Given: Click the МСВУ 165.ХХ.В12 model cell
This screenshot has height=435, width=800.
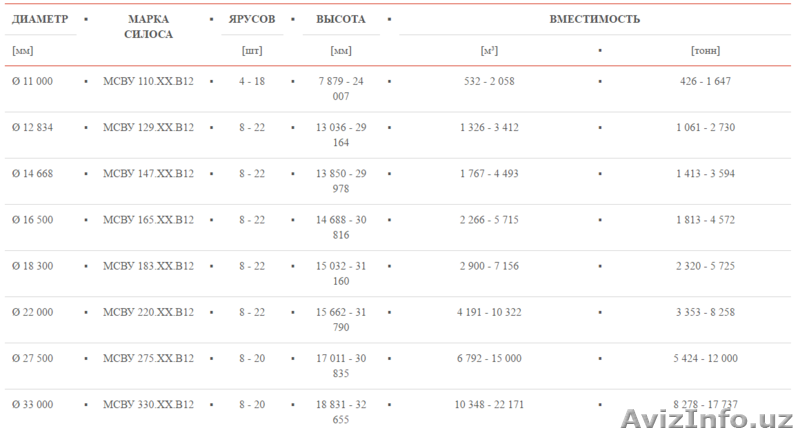Looking at the screenshot, I should (x=149, y=219).
